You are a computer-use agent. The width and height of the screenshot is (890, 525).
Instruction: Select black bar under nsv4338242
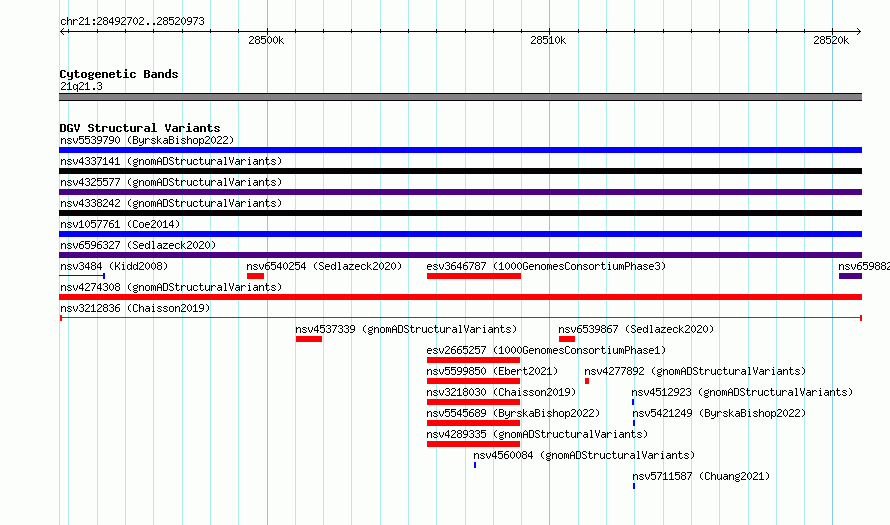[x=460, y=213]
